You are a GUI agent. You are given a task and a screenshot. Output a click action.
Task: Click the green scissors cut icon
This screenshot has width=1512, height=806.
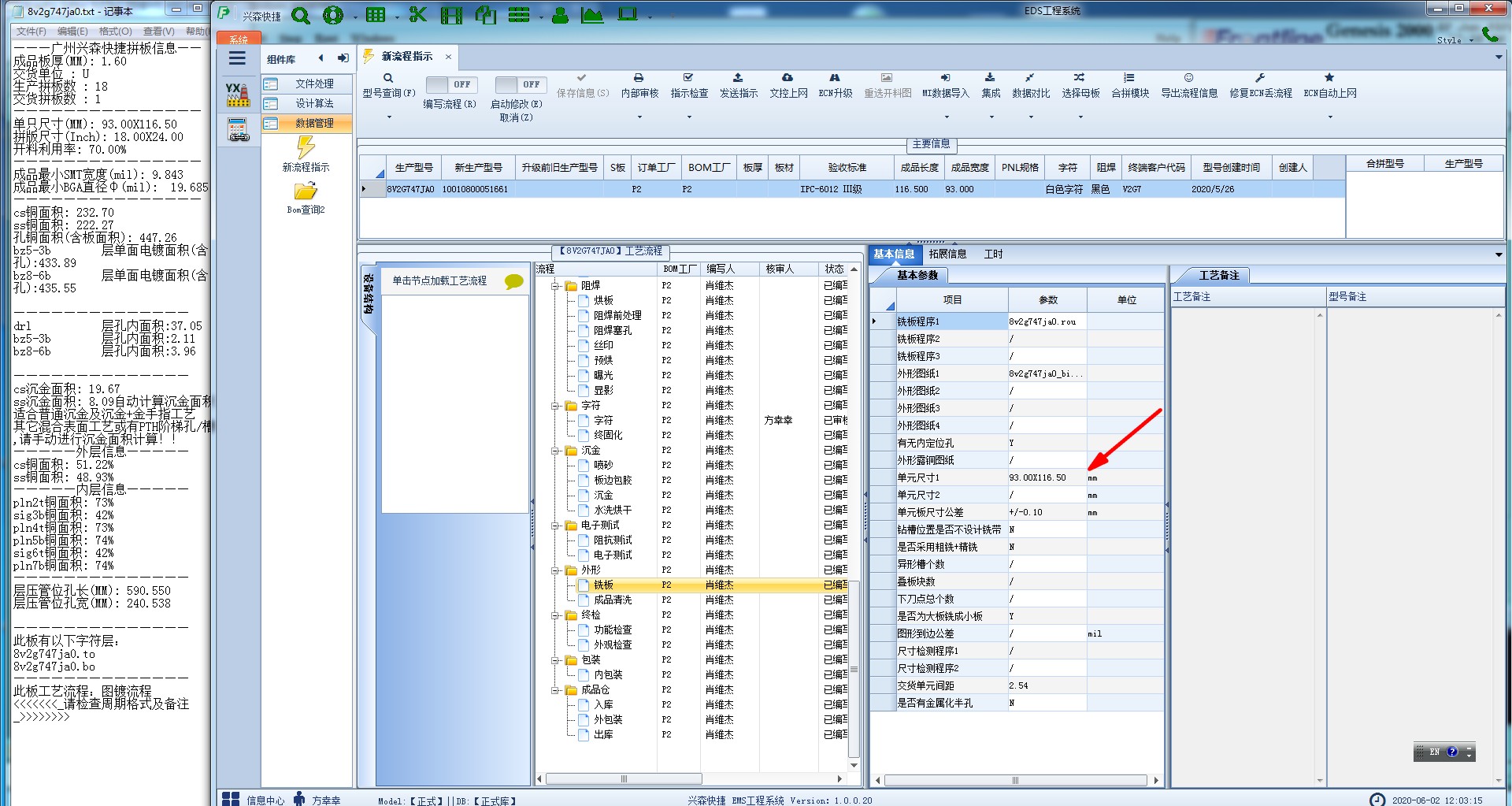point(417,15)
